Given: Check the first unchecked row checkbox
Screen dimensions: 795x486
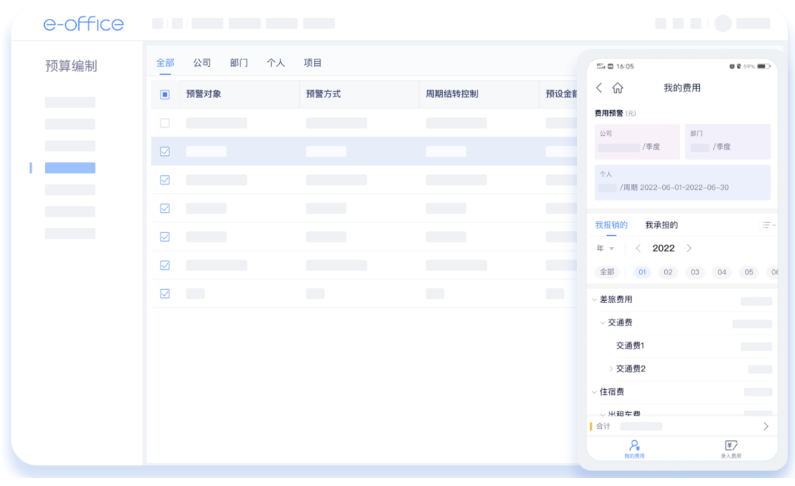Looking at the screenshot, I should point(165,123).
